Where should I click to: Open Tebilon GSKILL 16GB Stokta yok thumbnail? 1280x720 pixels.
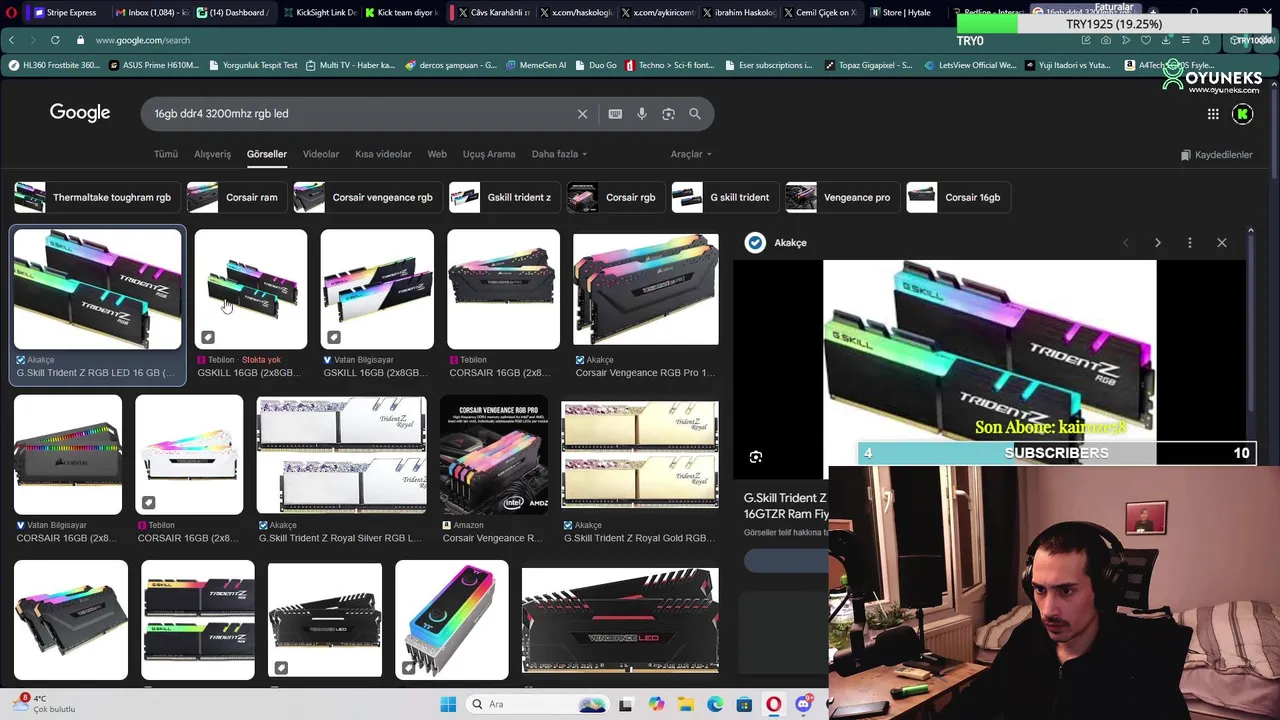tap(250, 289)
